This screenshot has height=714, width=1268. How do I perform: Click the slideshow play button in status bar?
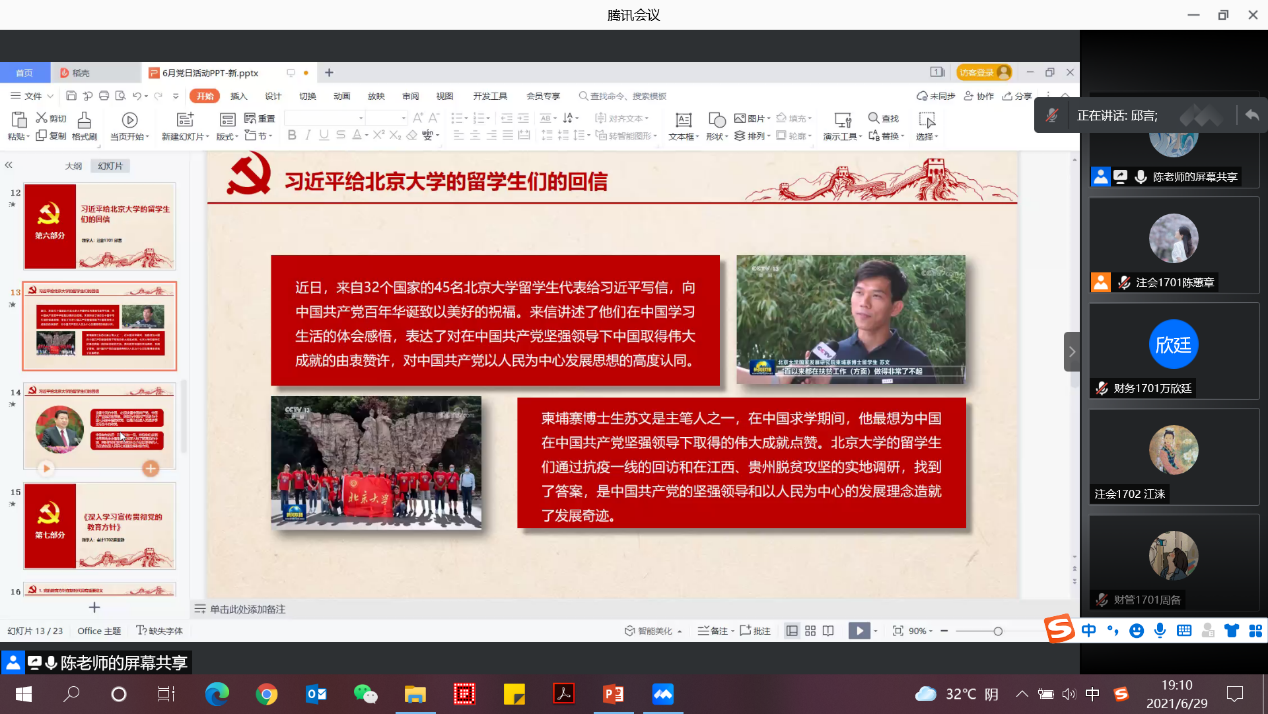[x=858, y=631]
